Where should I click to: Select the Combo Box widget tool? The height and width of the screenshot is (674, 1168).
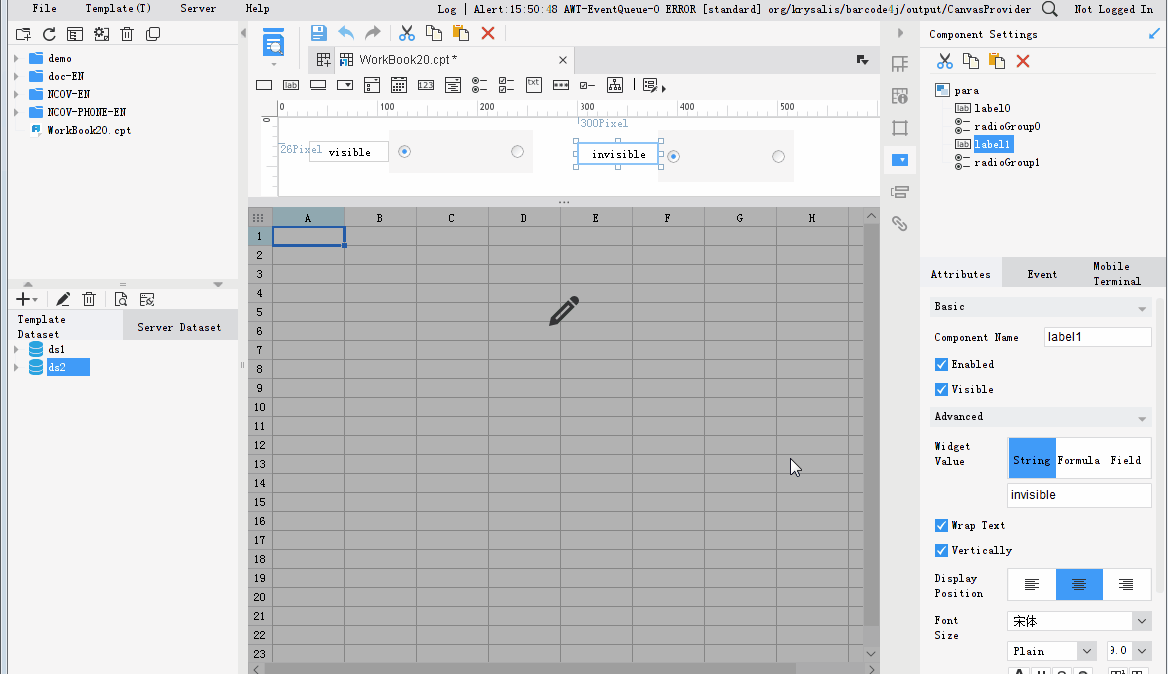pos(344,84)
